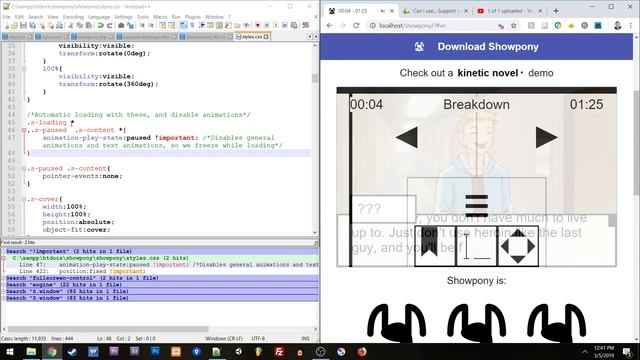Image resolution: width=640 pixels, height=360 pixels.
Task: Reload the localhost page in Chrome
Action: pyautogui.click(x=356, y=25)
